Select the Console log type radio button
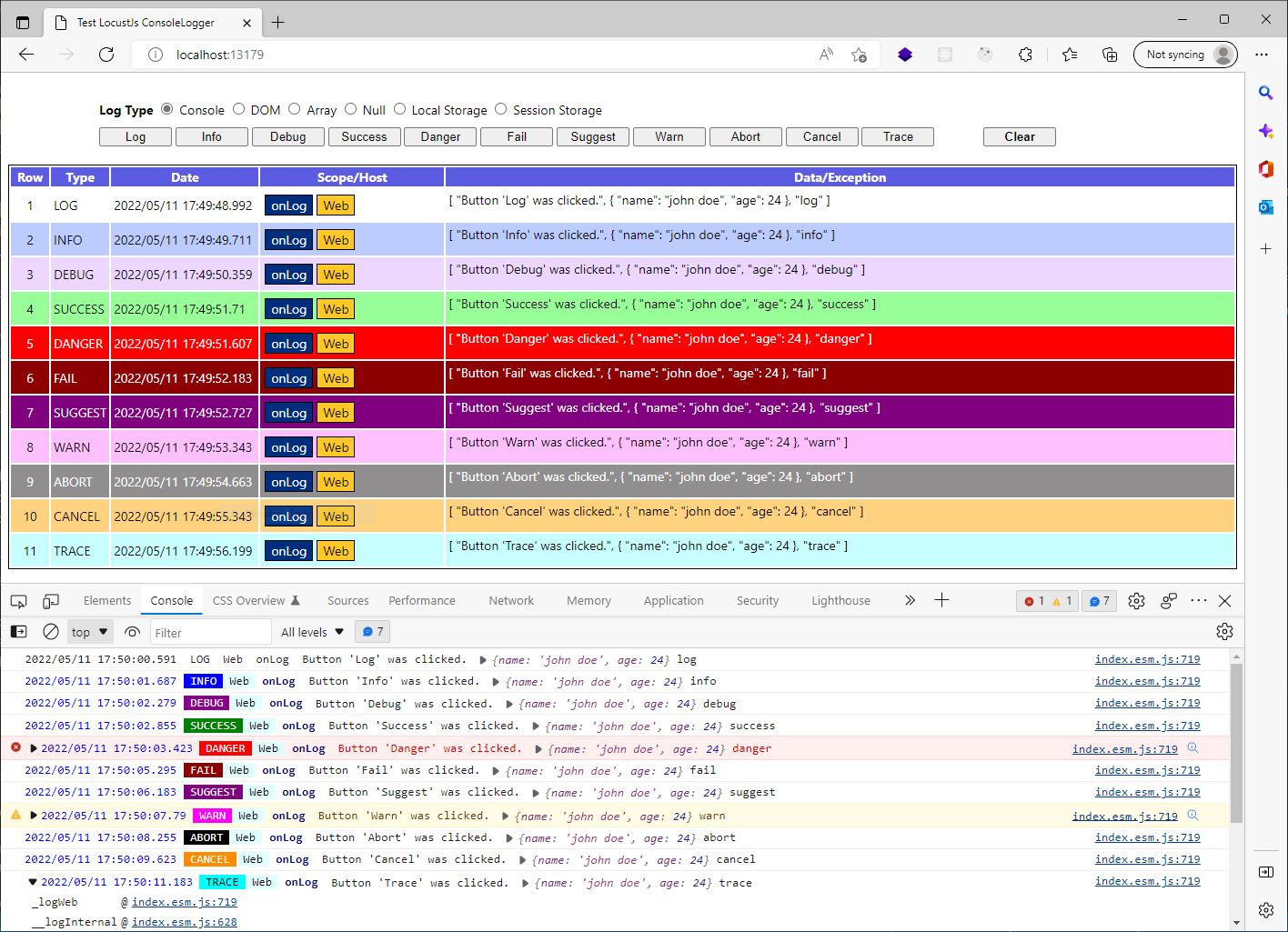1288x932 pixels. click(166, 109)
